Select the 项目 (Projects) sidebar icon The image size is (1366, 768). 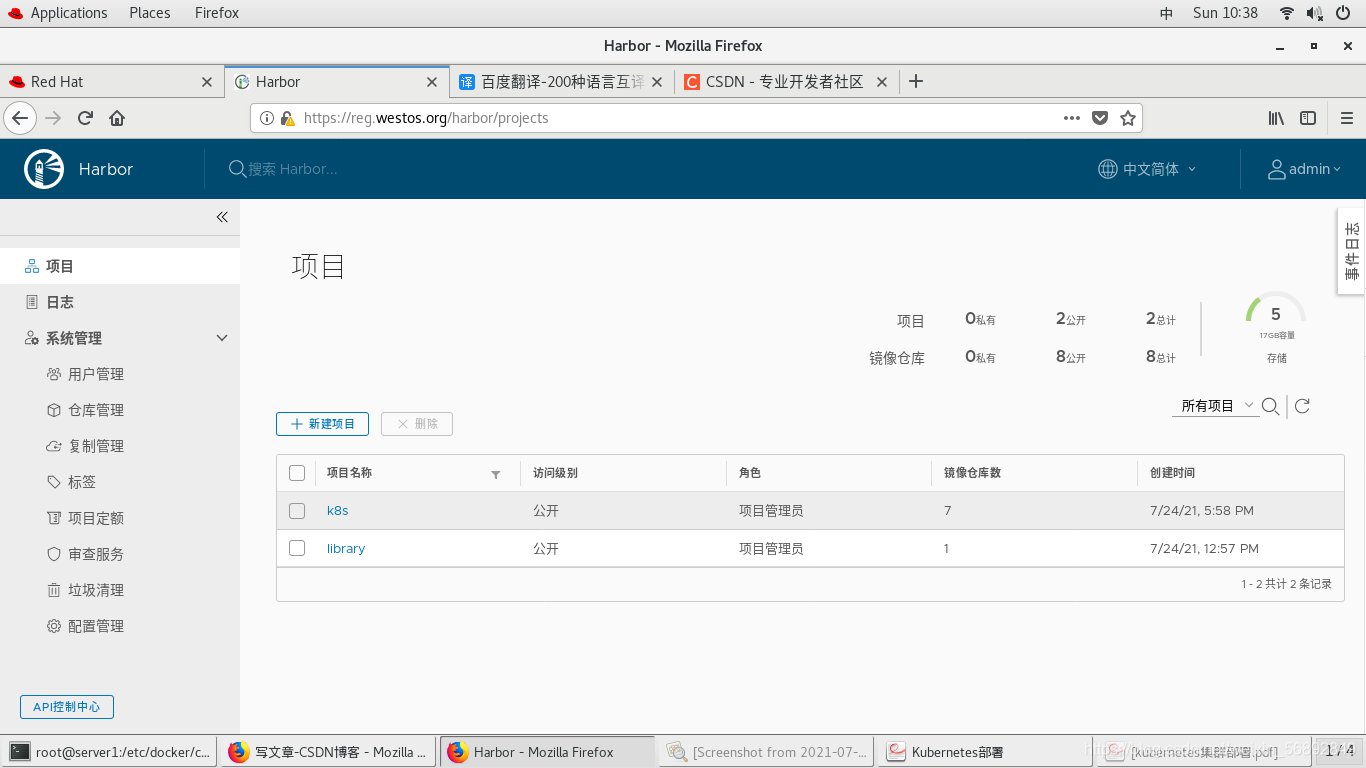point(31,265)
